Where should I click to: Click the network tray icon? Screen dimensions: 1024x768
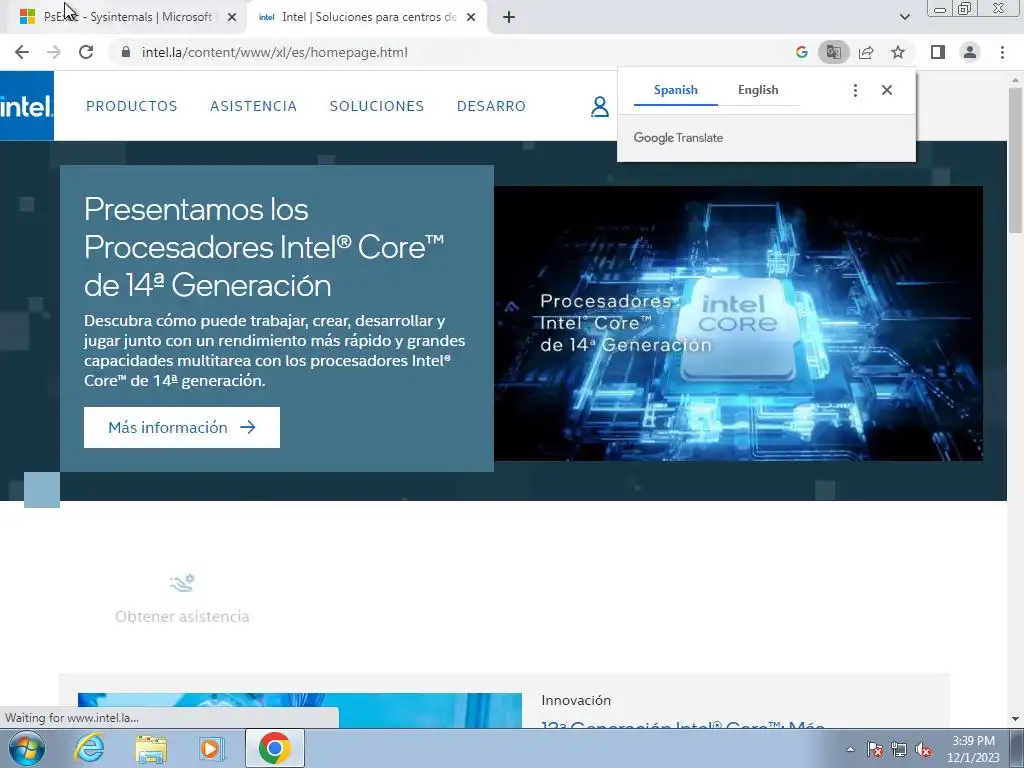[899, 749]
